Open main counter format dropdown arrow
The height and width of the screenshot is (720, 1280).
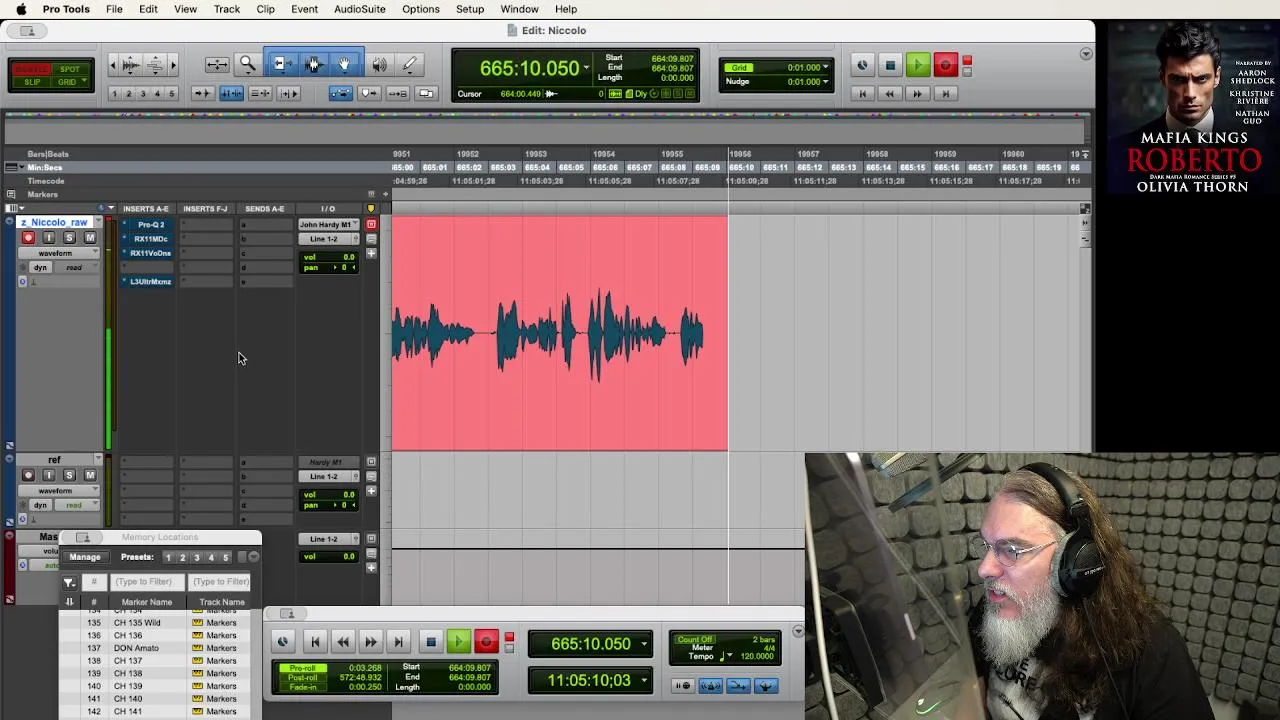pyautogui.click(x=586, y=68)
